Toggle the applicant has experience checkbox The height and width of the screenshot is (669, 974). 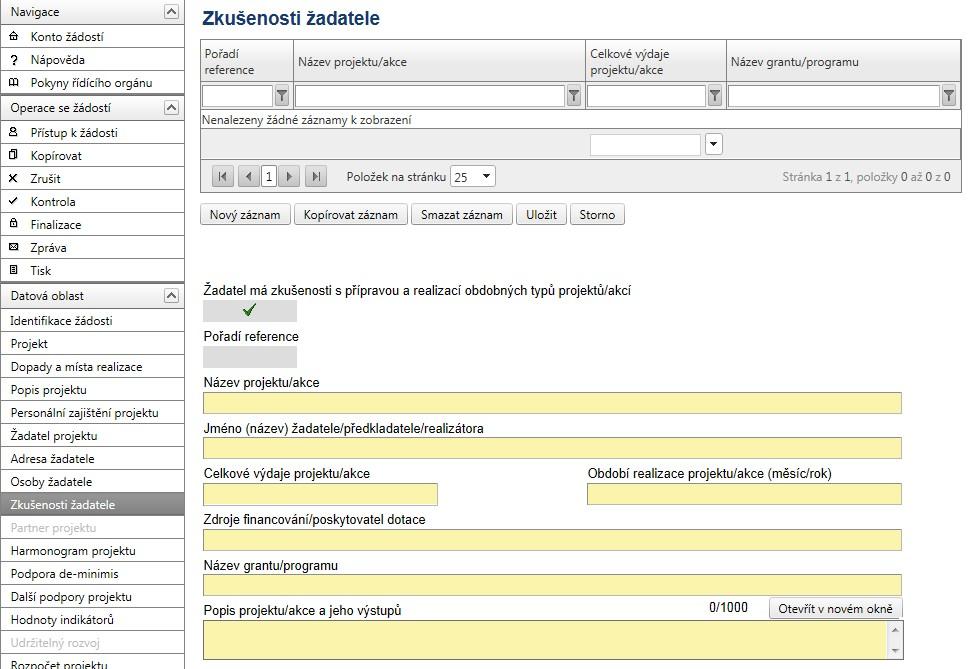250,311
